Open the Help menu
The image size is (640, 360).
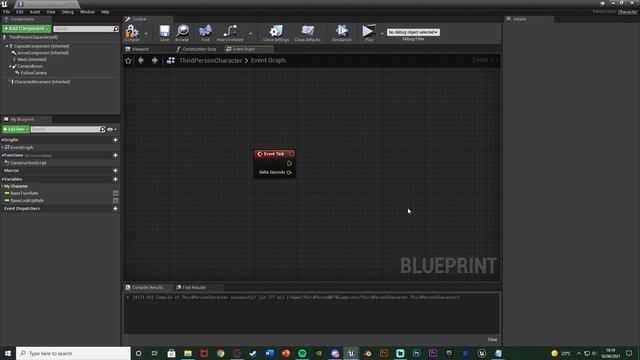[105, 12]
